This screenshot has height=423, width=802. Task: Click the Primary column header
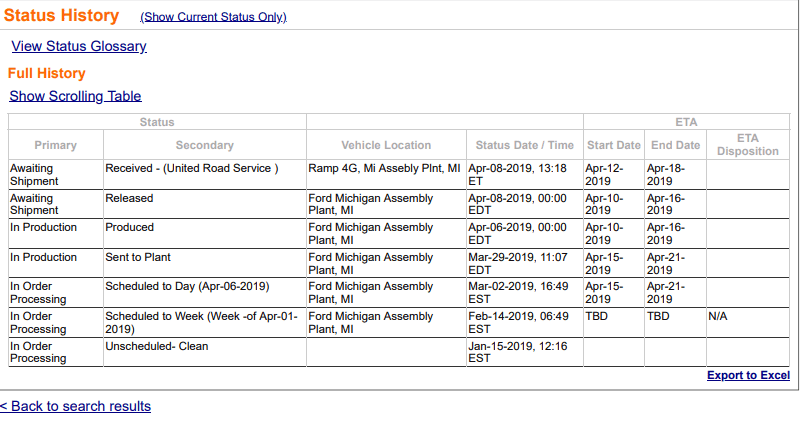[56, 145]
